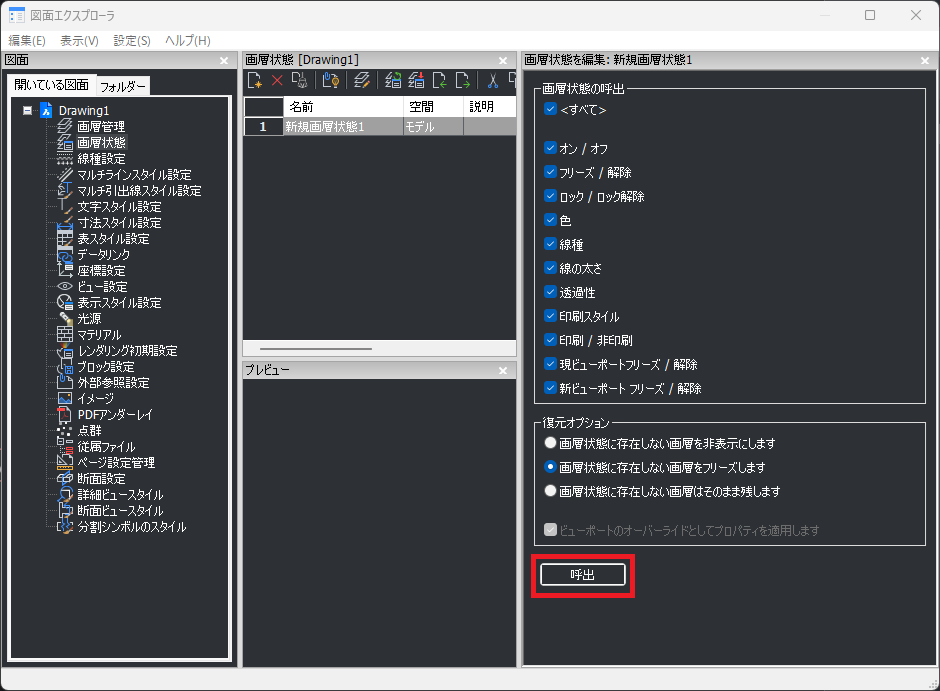Open 画層管理 in the drawing tree
The width and height of the screenshot is (940, 691).
click(100, 126)
